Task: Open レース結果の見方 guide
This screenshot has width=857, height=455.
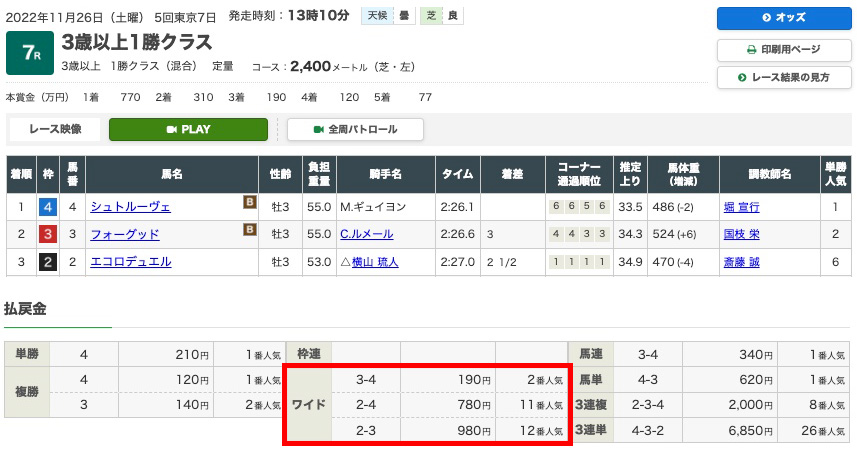Action: click(783, 77)
